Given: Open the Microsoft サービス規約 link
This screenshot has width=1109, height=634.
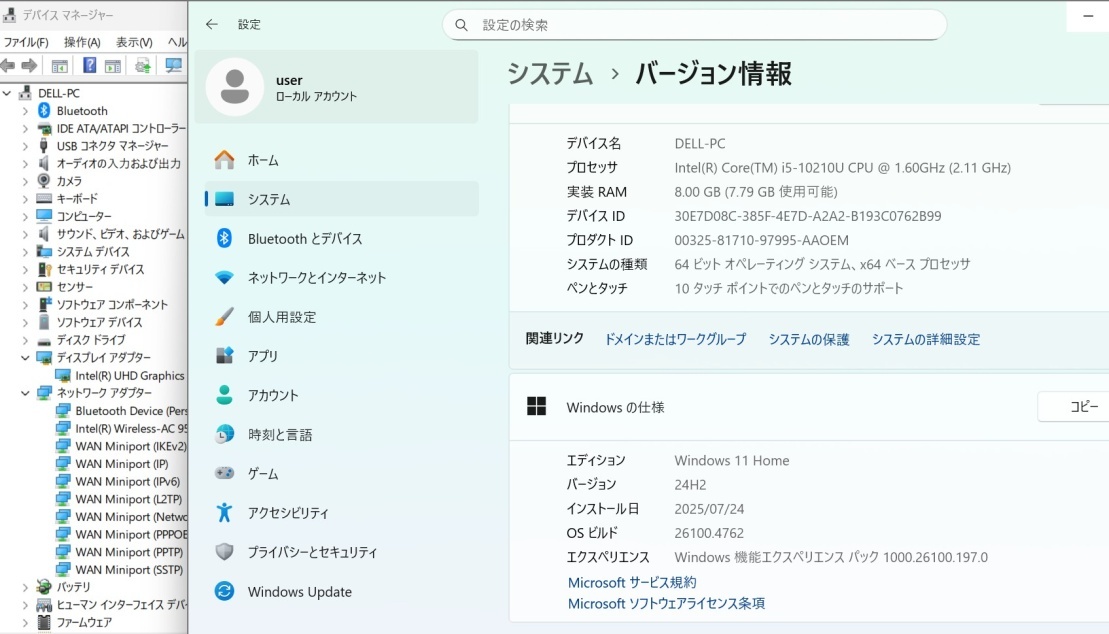Looking at the screenshot, I should pos(632,582).
